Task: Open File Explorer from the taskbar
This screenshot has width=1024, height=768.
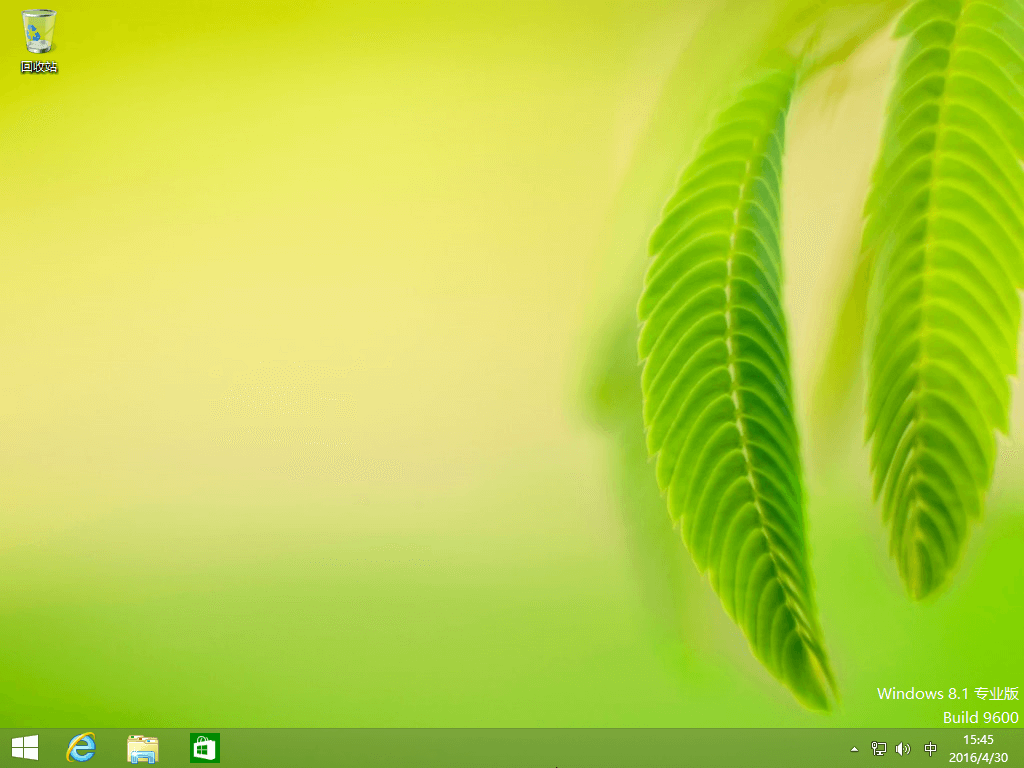Action: (142, 748)
